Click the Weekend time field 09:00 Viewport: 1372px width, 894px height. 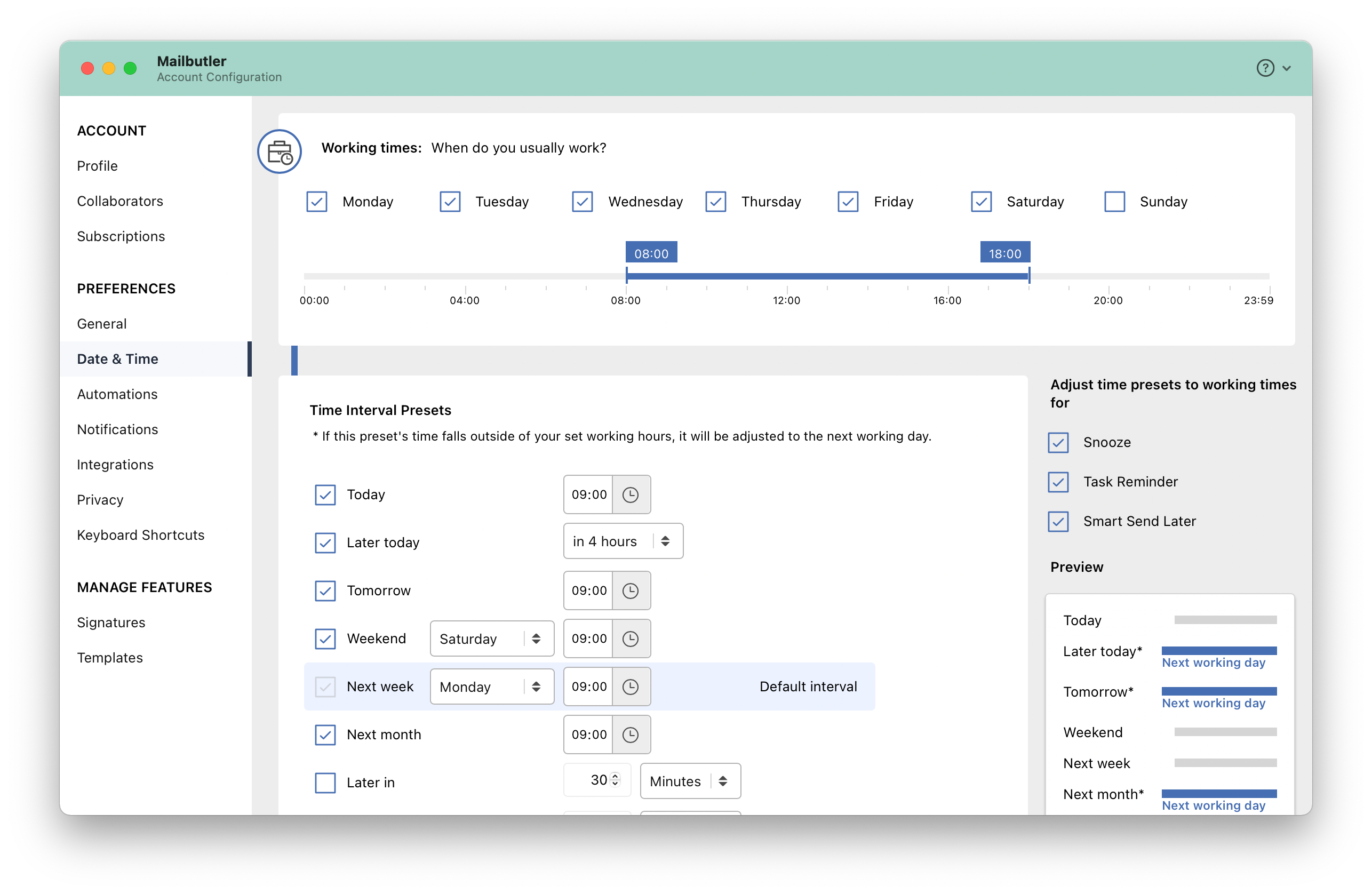click(x=588, y=638)
